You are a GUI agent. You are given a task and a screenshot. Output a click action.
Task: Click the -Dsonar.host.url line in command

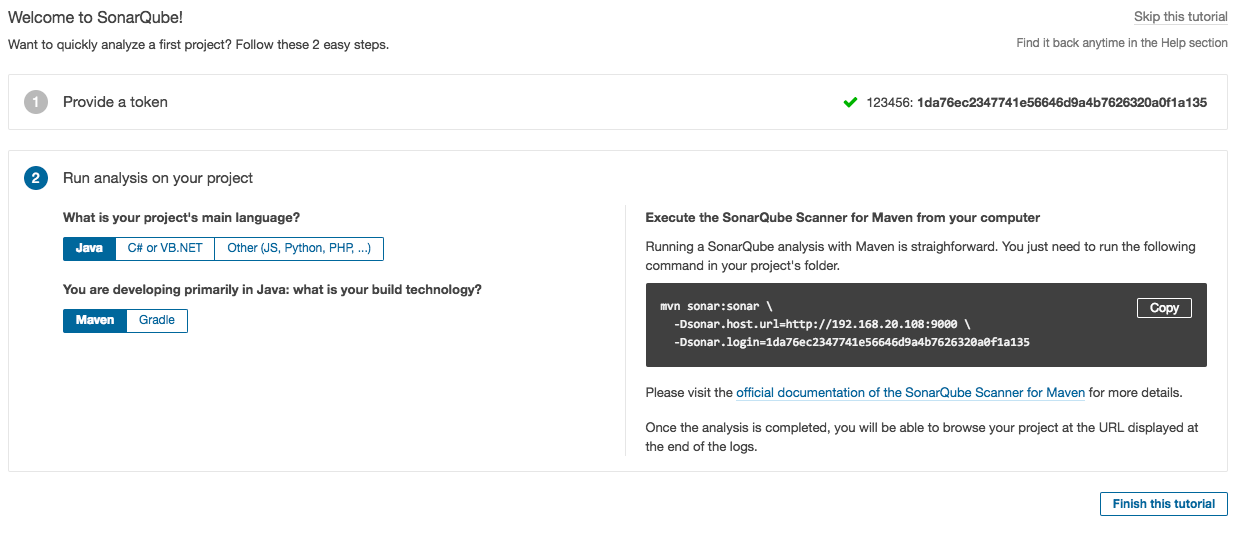coord(822,324)
